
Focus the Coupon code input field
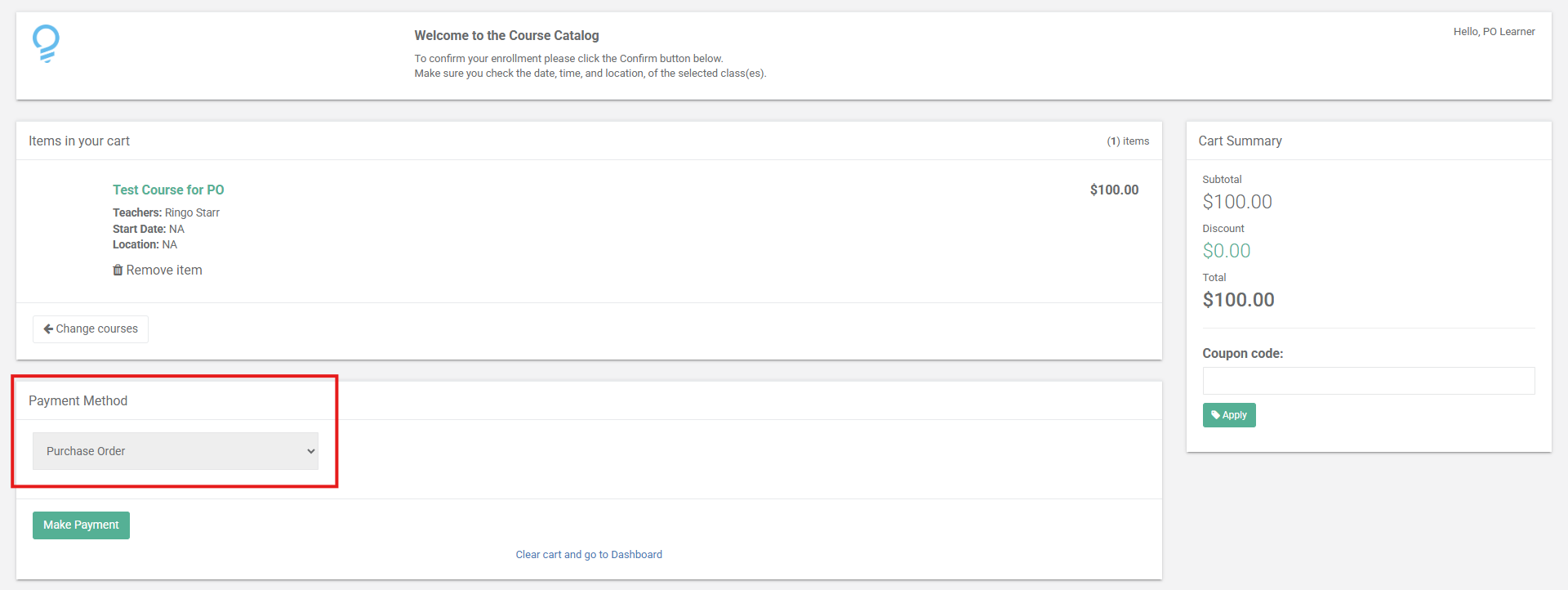point(1369,381)
